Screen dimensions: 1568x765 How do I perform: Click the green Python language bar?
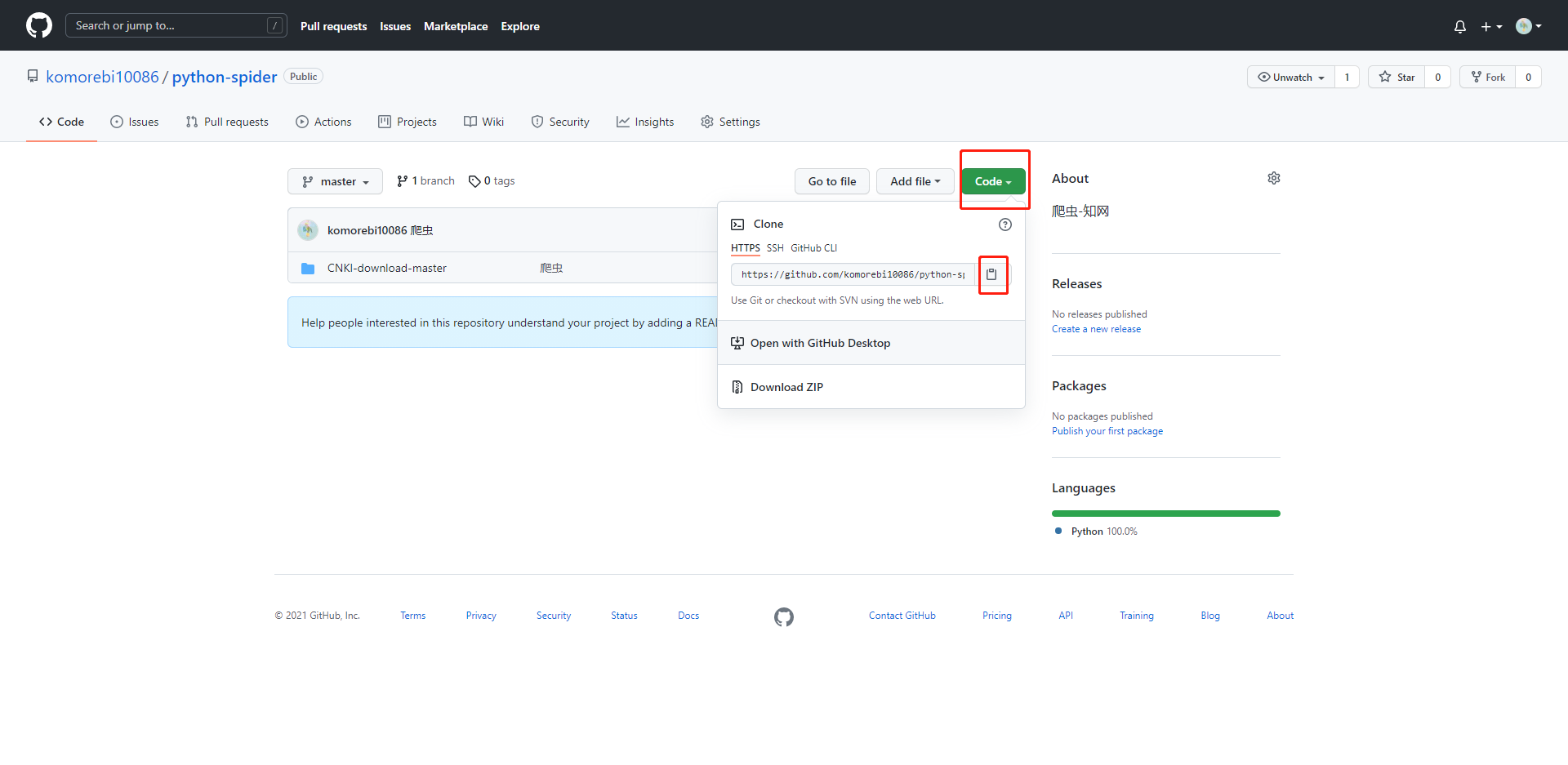click(1166, 514)
